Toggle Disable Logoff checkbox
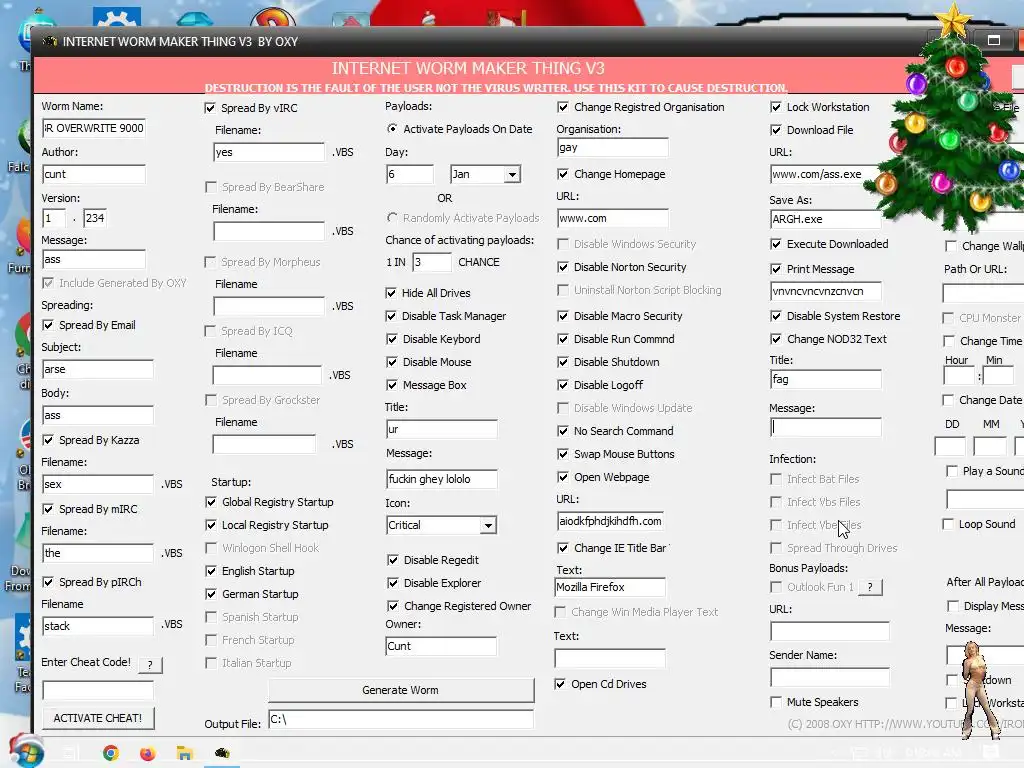The width and height of the screenshot is (1024, 768). pos(562,385)
